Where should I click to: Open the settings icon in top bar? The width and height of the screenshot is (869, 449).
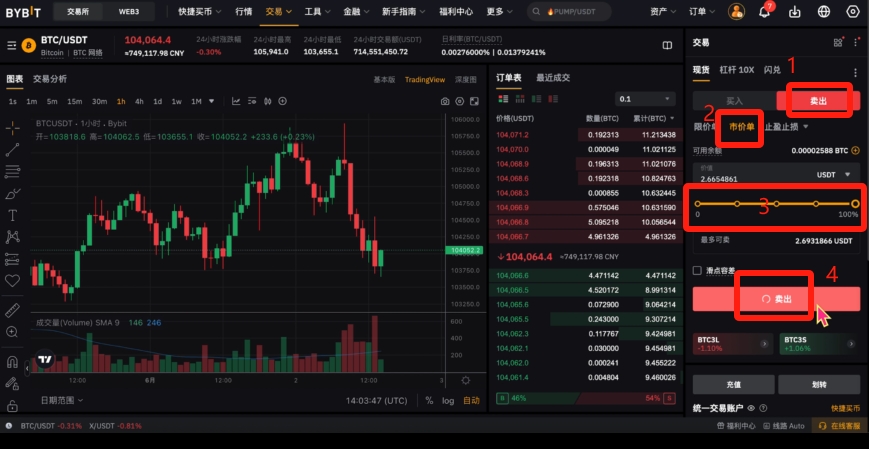pos(853,12)
